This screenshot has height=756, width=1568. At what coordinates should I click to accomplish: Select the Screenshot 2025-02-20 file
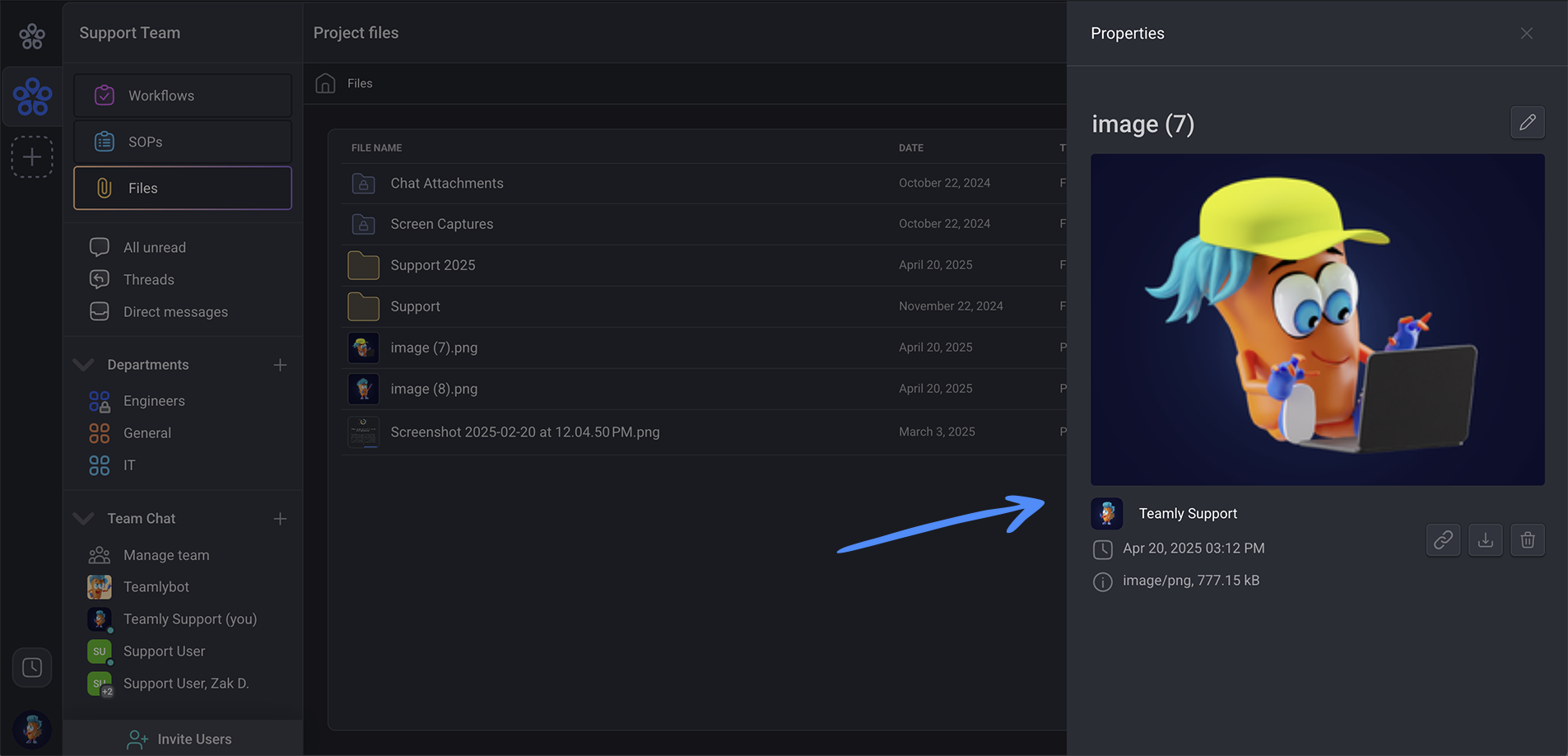point(525,432)
